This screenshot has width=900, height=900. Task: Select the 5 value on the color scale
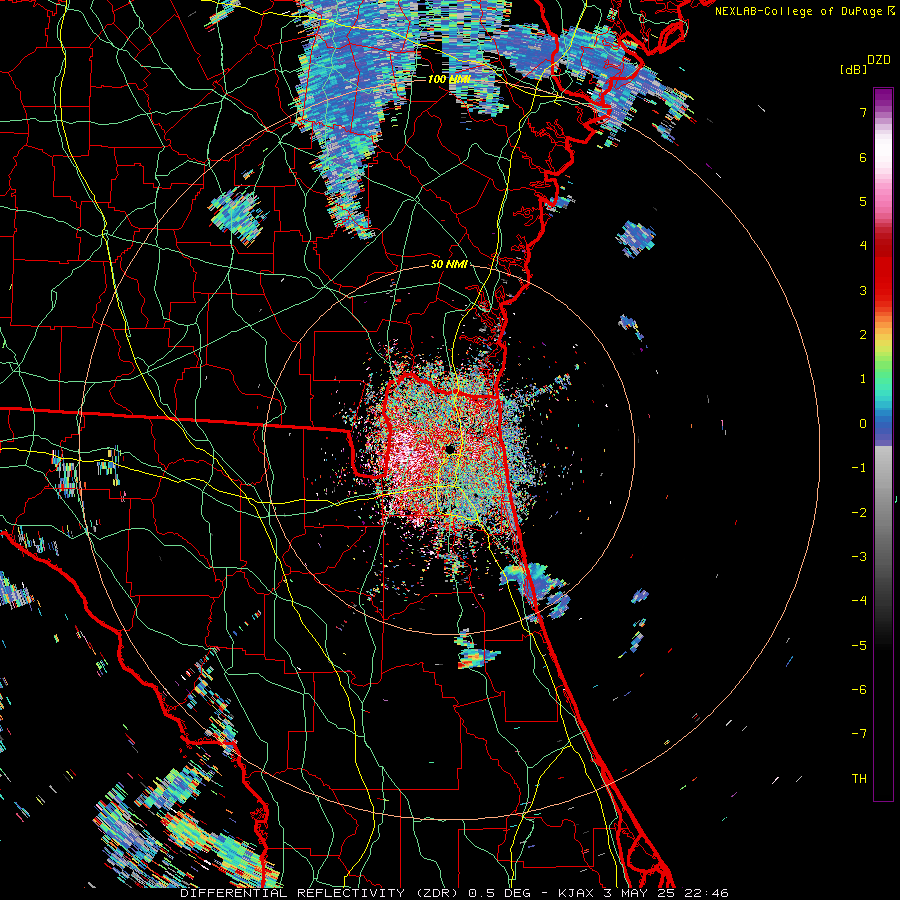863,201
